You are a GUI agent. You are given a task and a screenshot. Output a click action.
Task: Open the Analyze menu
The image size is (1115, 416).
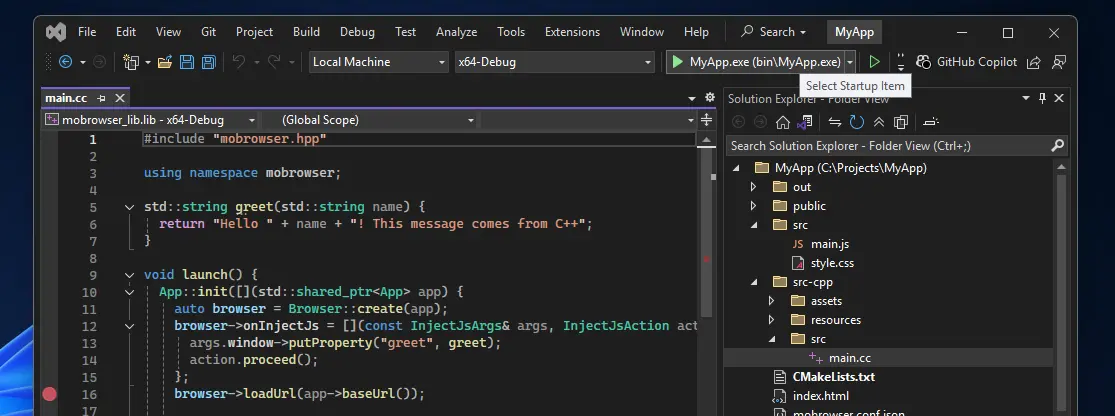[457, 32]
